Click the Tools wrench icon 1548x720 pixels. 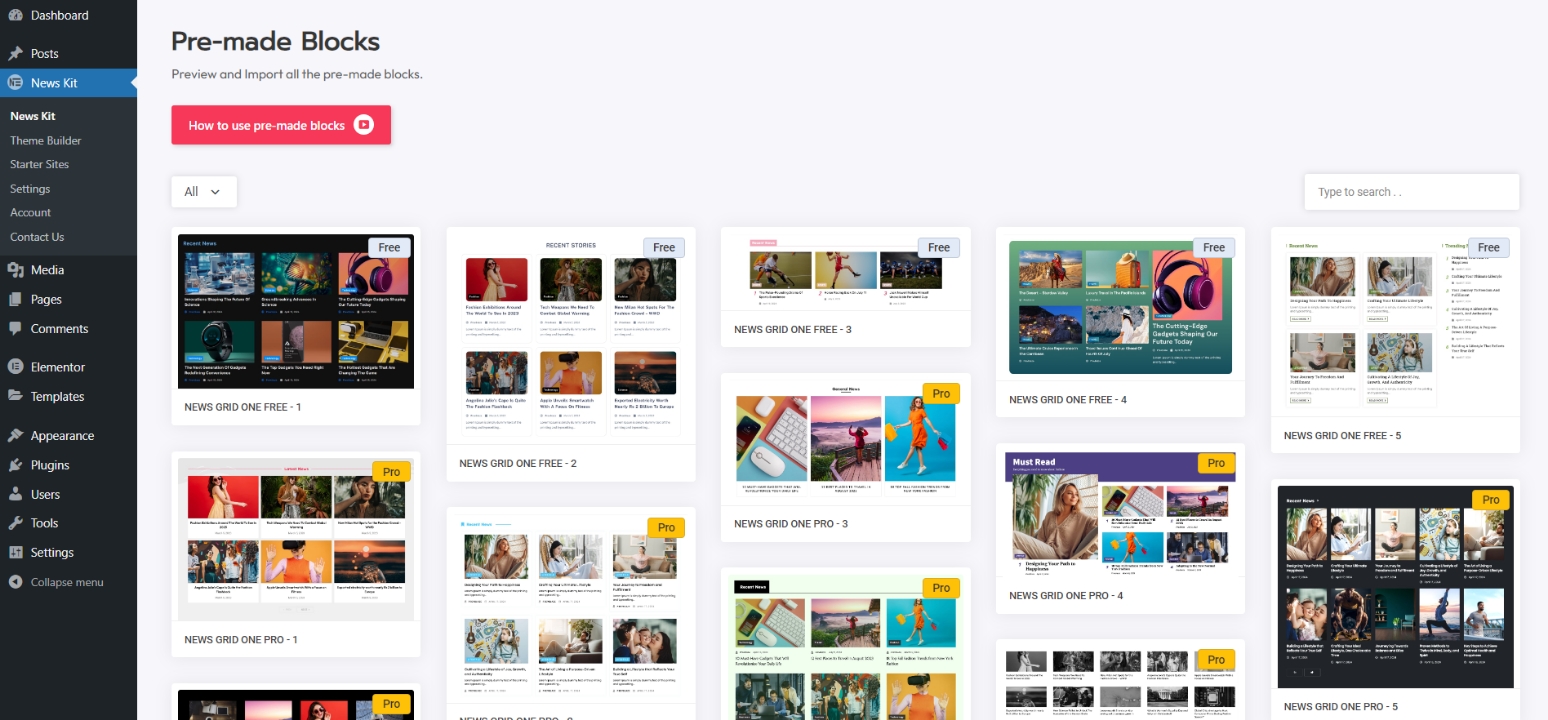[x=16, y=523]
